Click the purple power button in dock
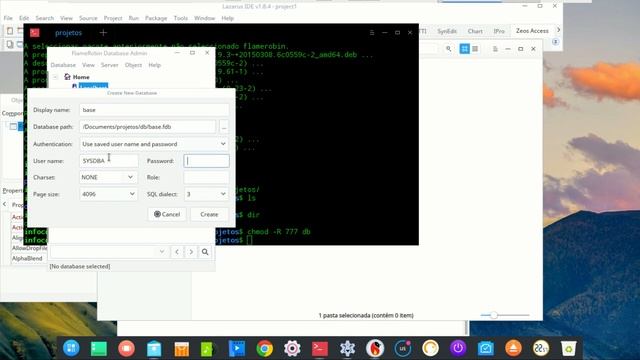Screen dimensions: 640x360 (x=458, y=349)
